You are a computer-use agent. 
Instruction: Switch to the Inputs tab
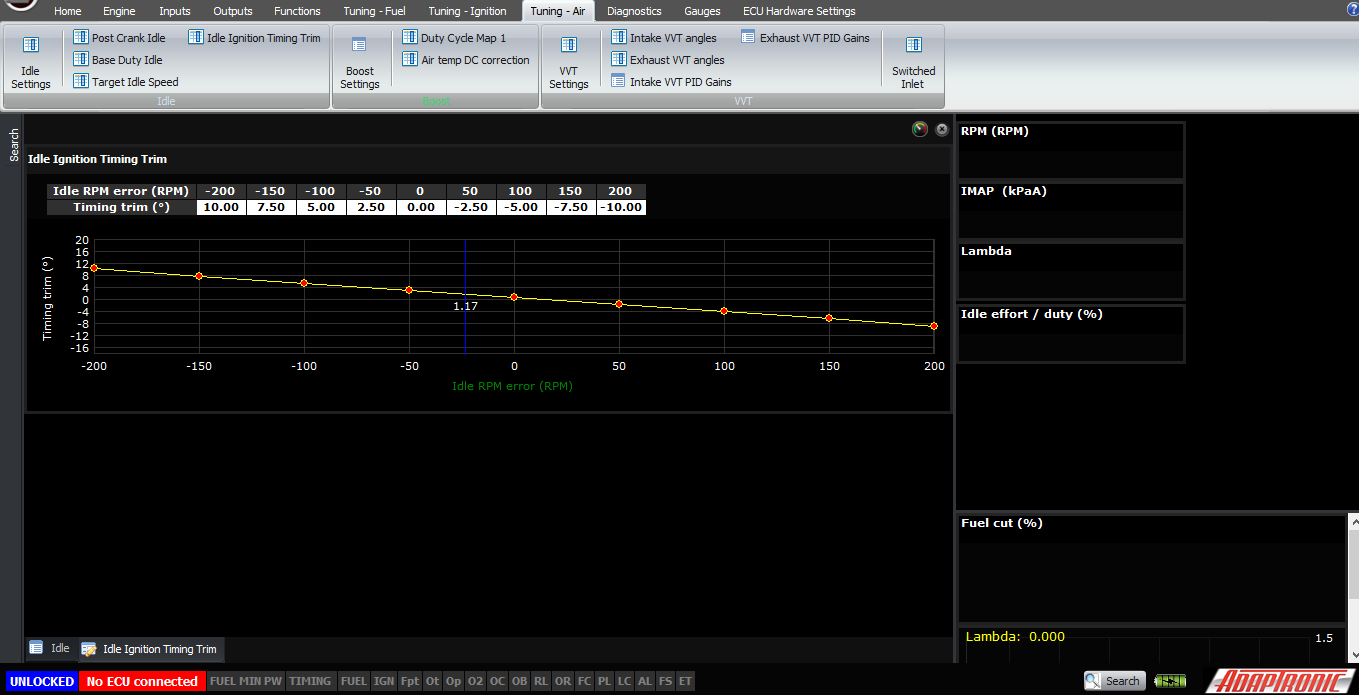click(174, 11)
